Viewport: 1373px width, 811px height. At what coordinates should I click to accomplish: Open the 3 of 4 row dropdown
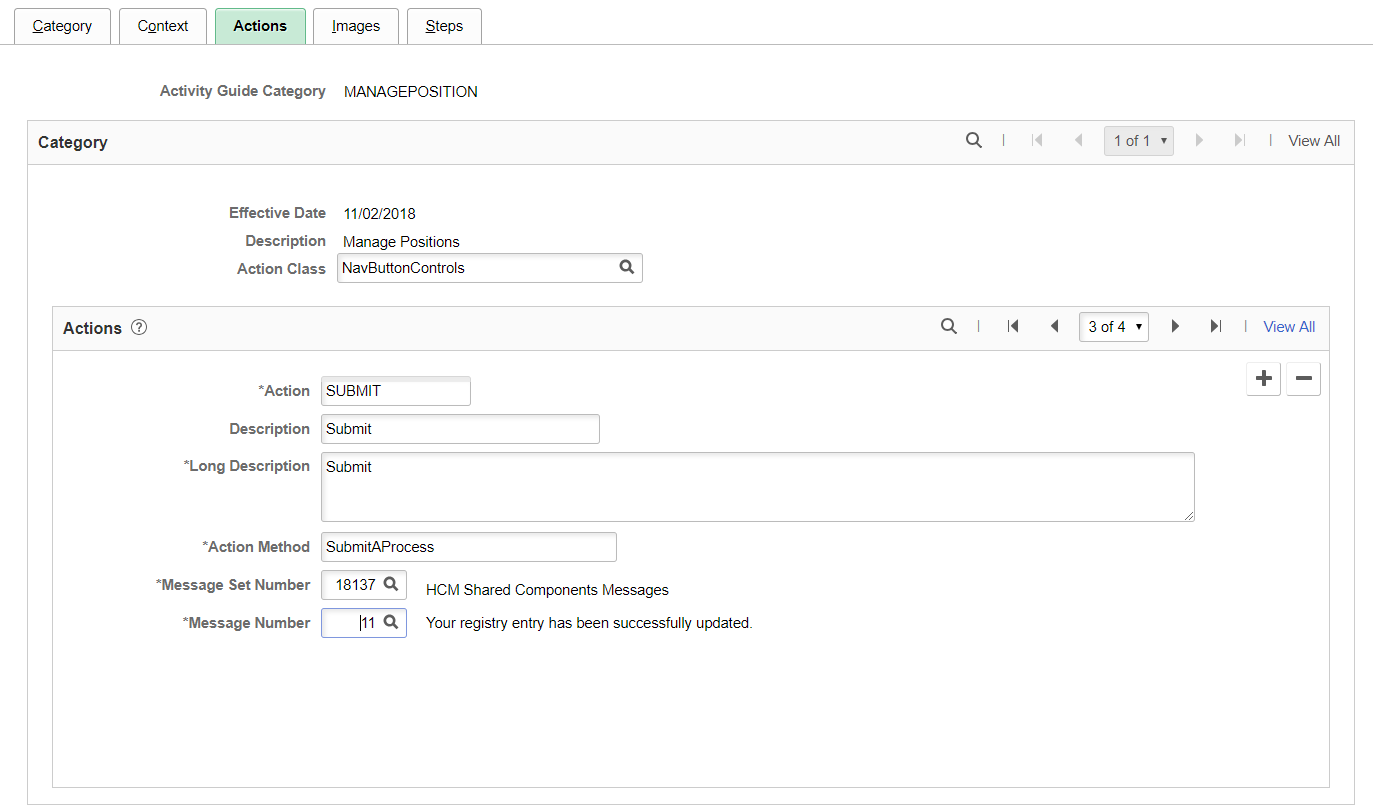tap(1114, 327)
